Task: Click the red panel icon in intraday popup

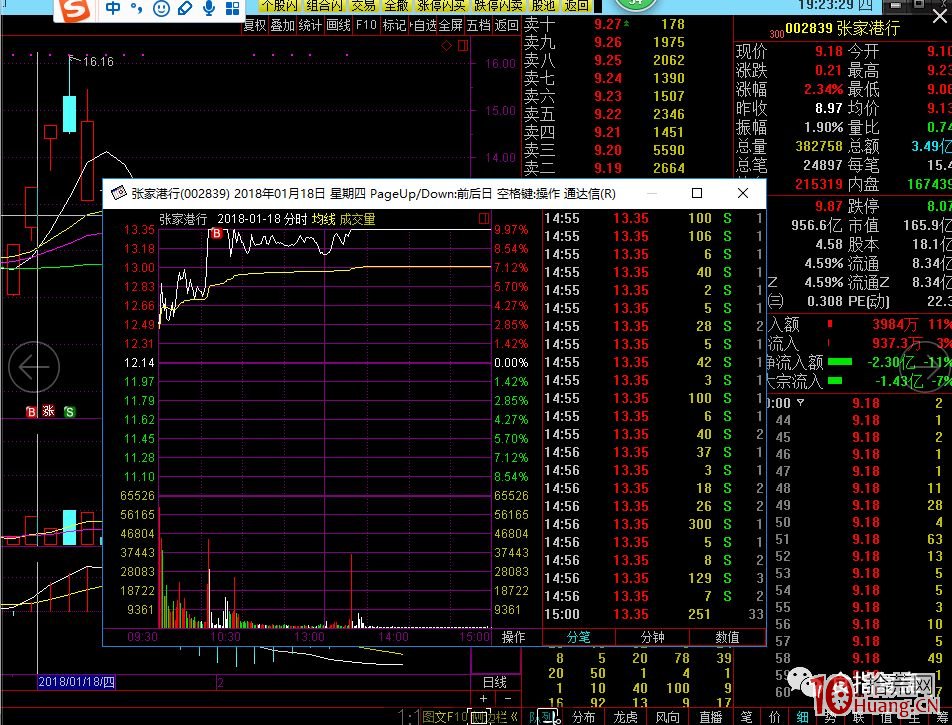Action: coord(484,218)
